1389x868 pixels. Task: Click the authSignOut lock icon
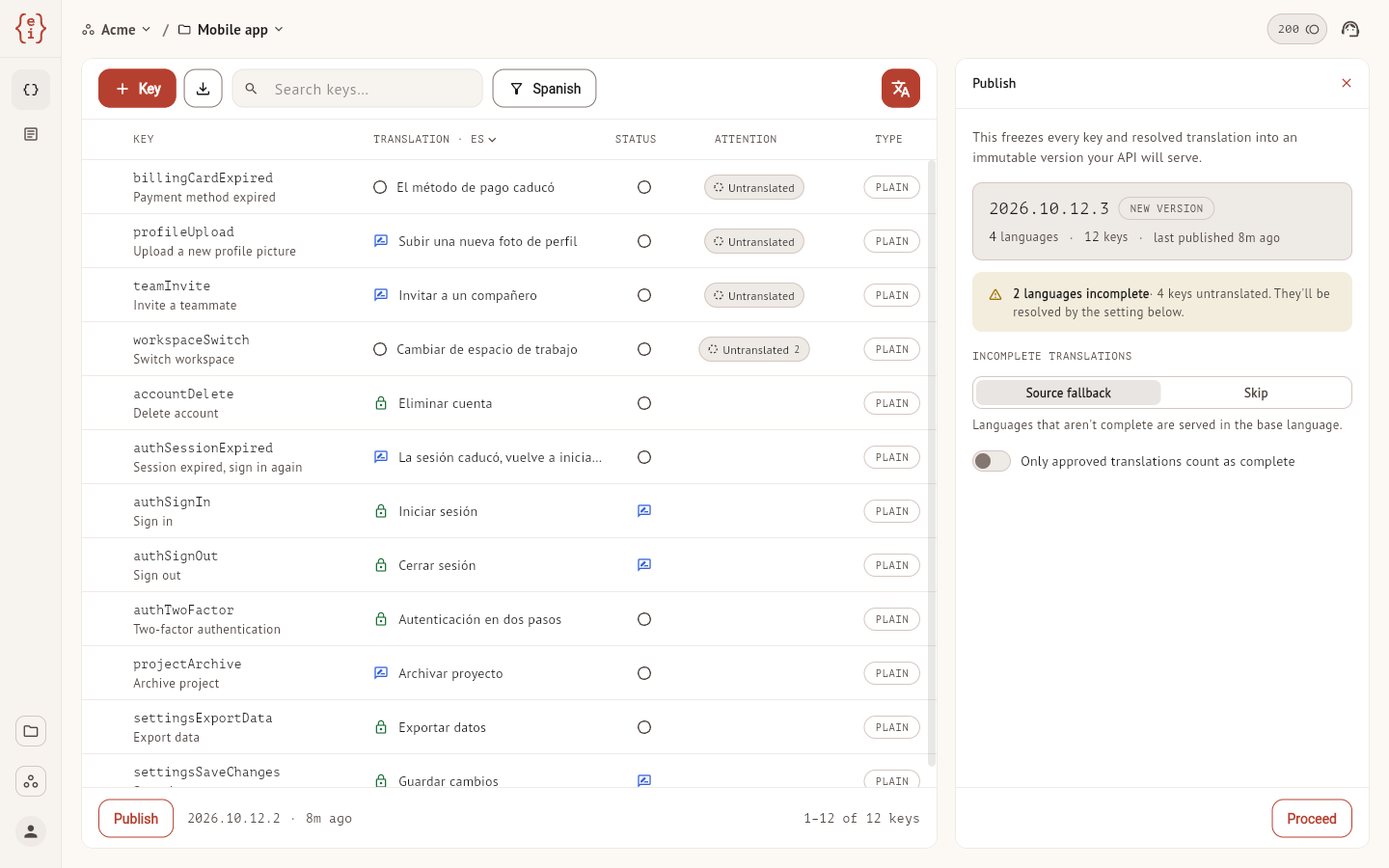click(x=381, y=565)
